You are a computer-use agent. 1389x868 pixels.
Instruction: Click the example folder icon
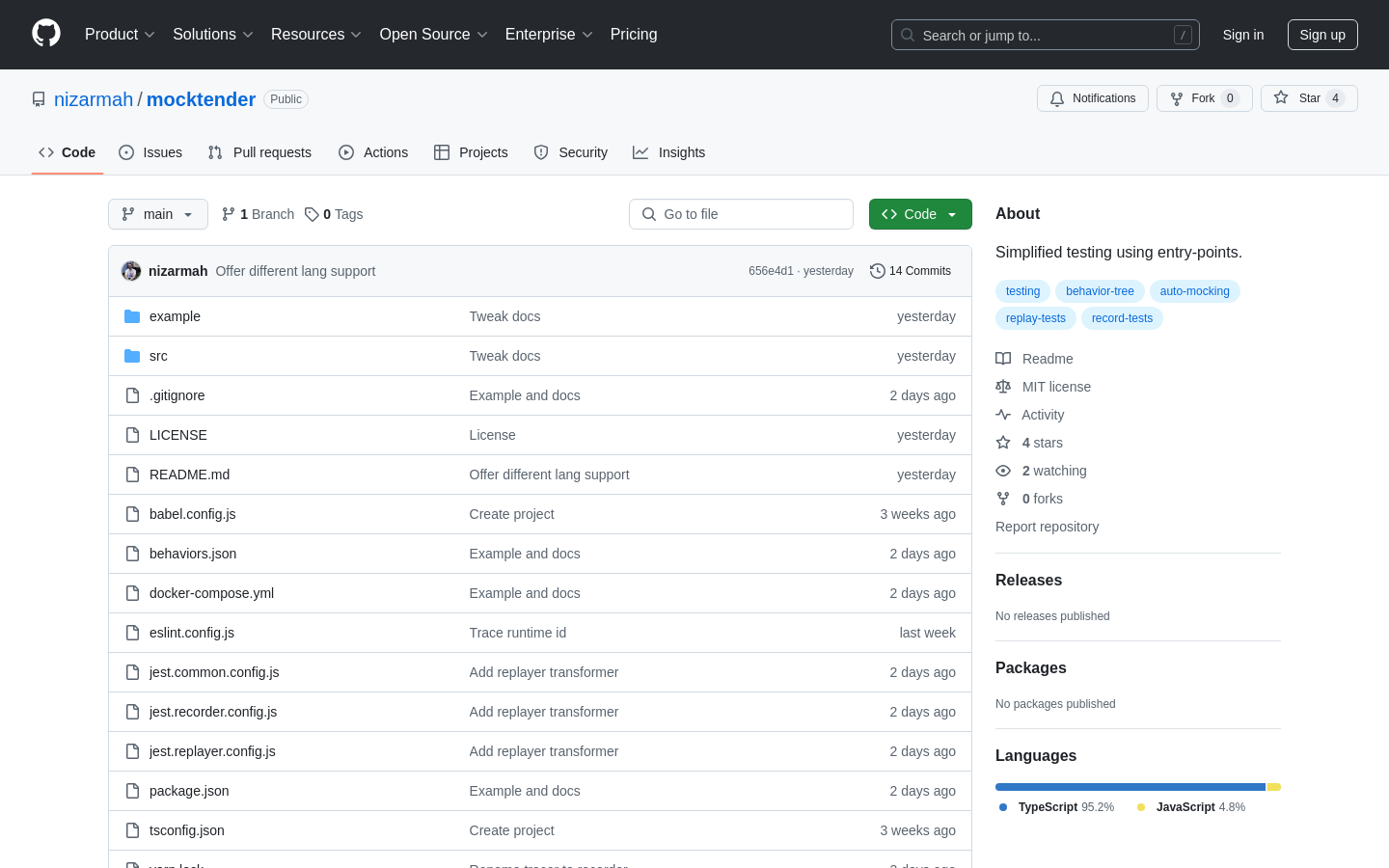click(x=132, y=316)
